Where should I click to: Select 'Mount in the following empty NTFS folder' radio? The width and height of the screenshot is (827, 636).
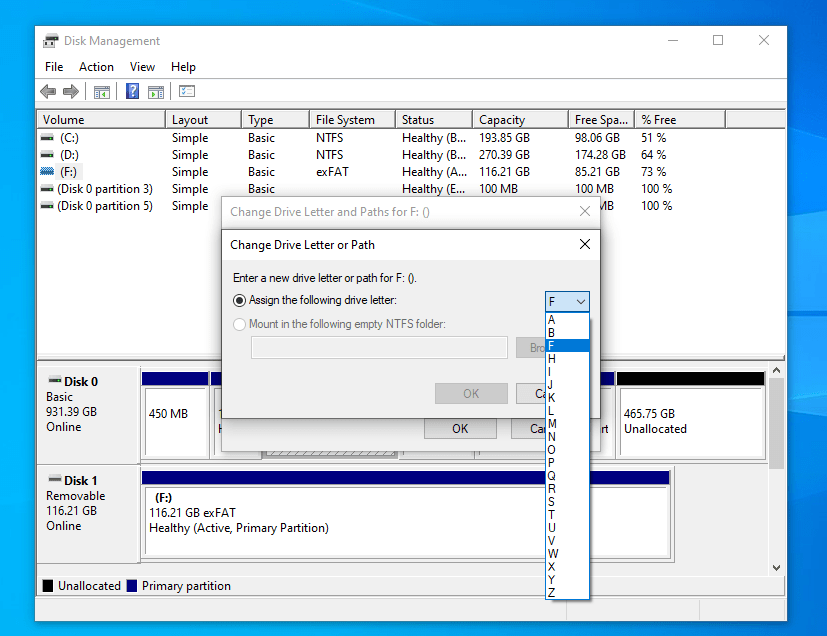point(239,324)
